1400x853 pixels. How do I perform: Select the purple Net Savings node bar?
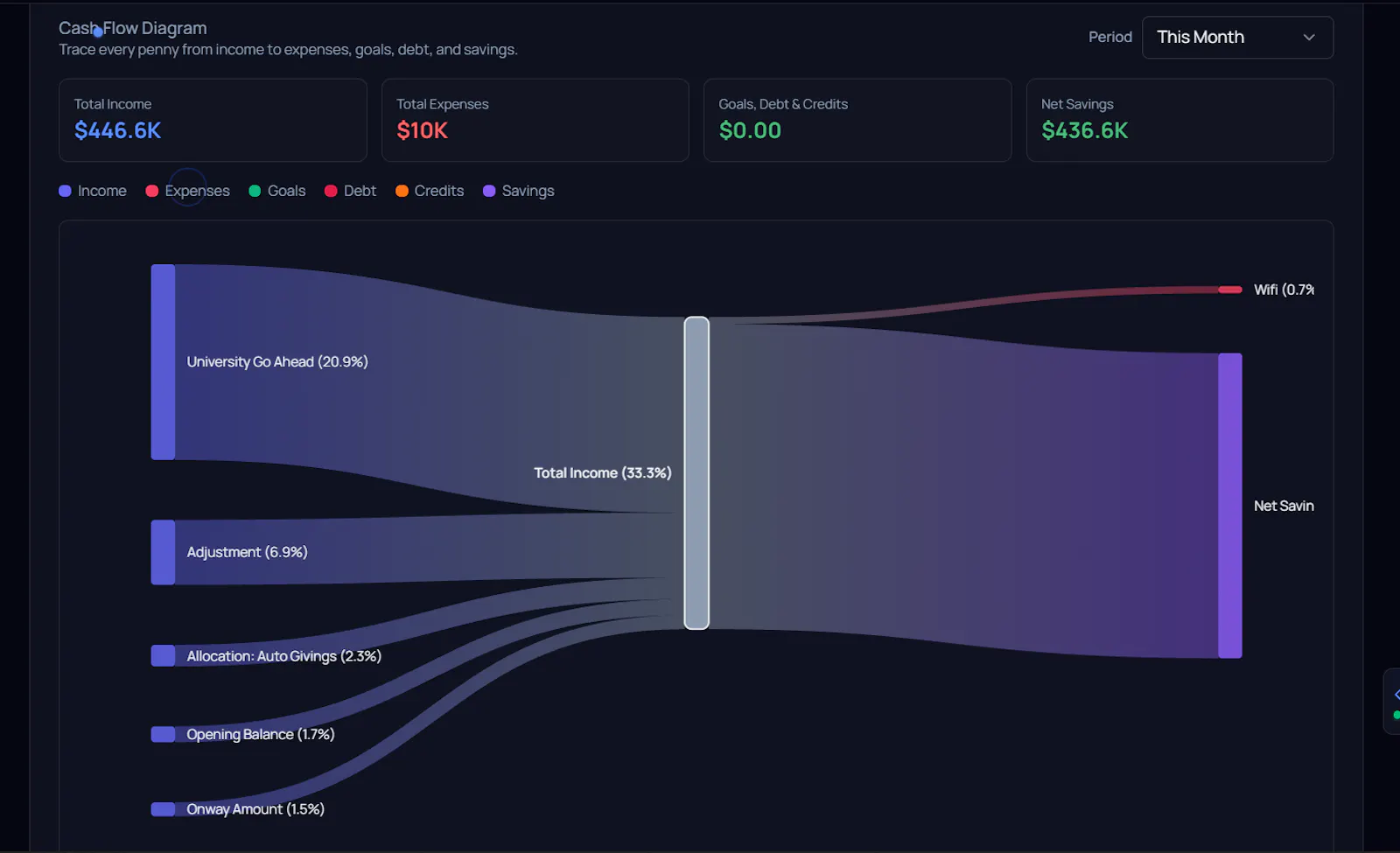(1230, 506)
